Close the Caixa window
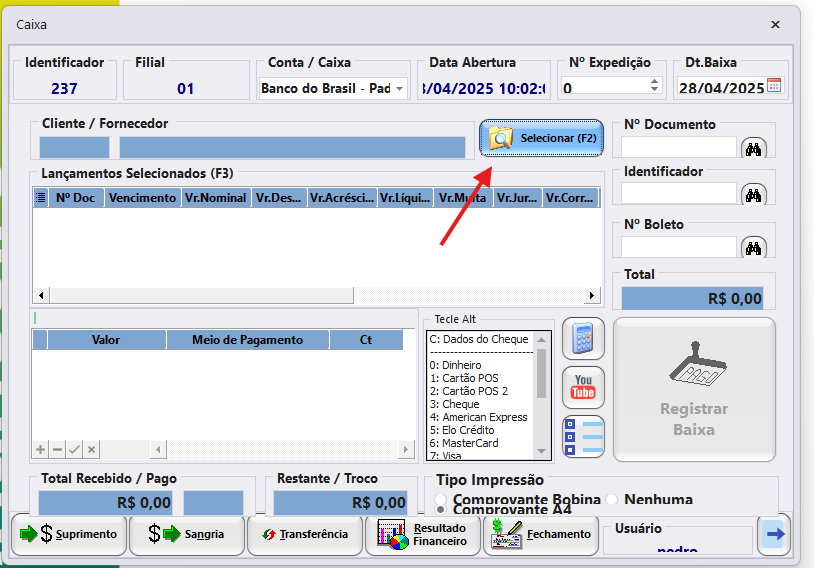Viewport: 814px width, 568px height. [775, 24]
